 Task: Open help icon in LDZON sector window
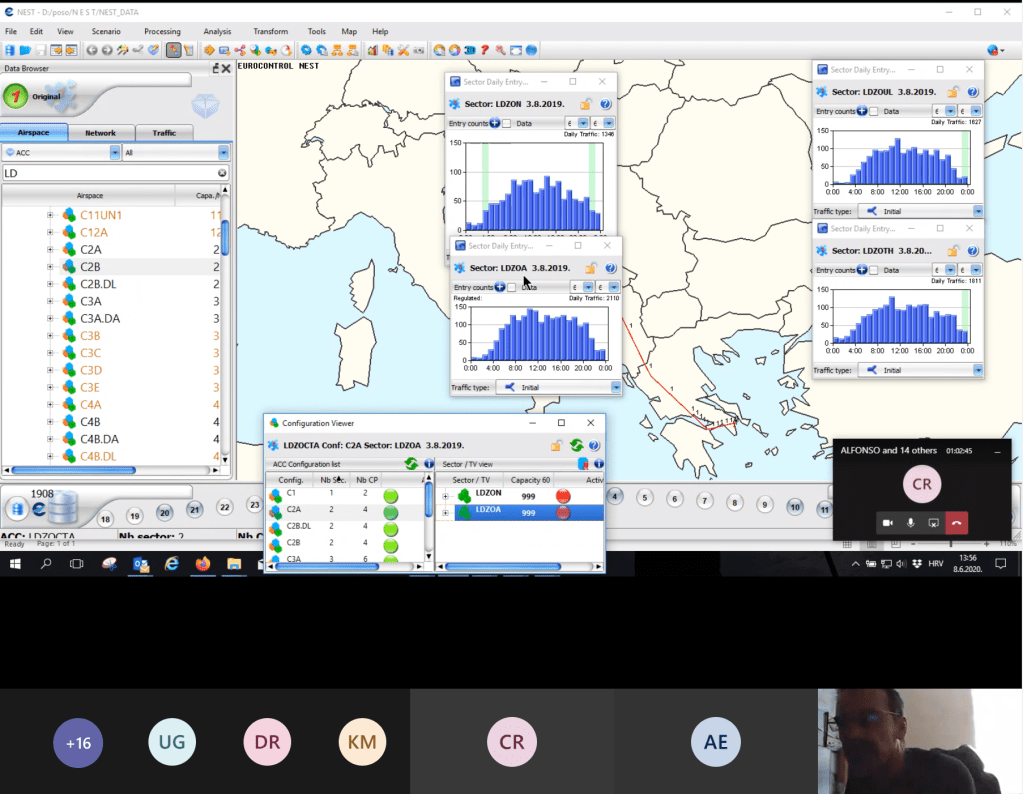(x=606, y=104)
